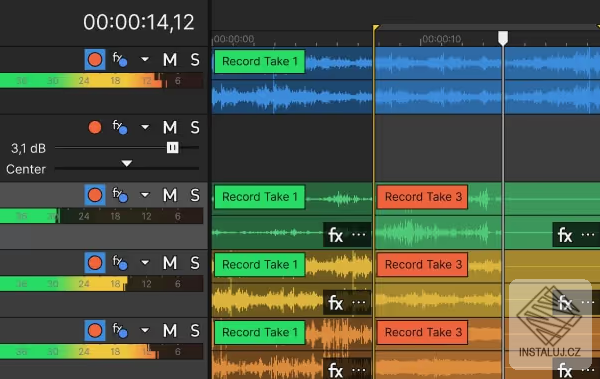Select Record Take 3 on the yellow track
The height and width of the screenshot is (379, 600).
(x=422, y=265)
